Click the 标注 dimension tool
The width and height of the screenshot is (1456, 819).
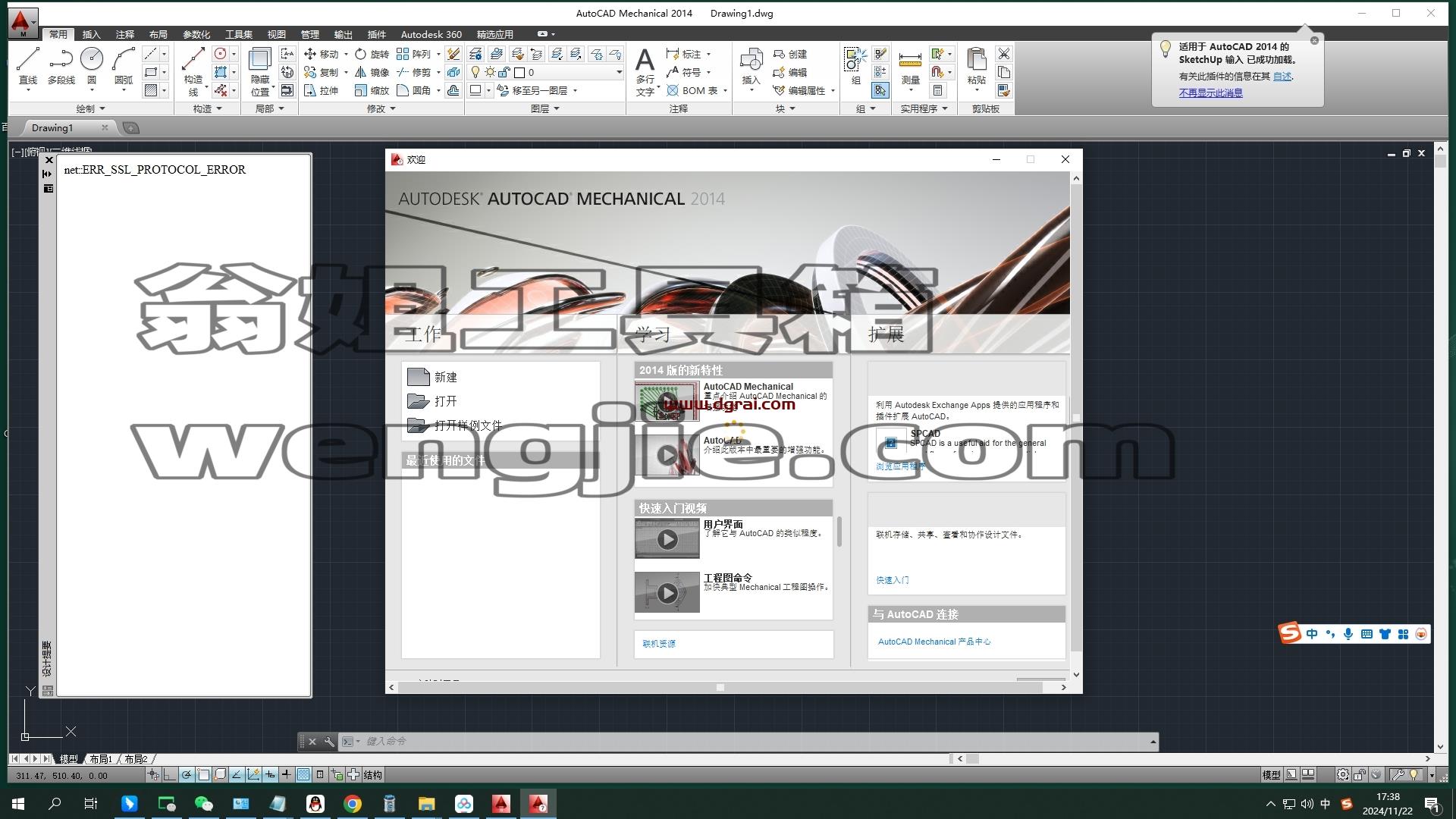pos(684,54)
